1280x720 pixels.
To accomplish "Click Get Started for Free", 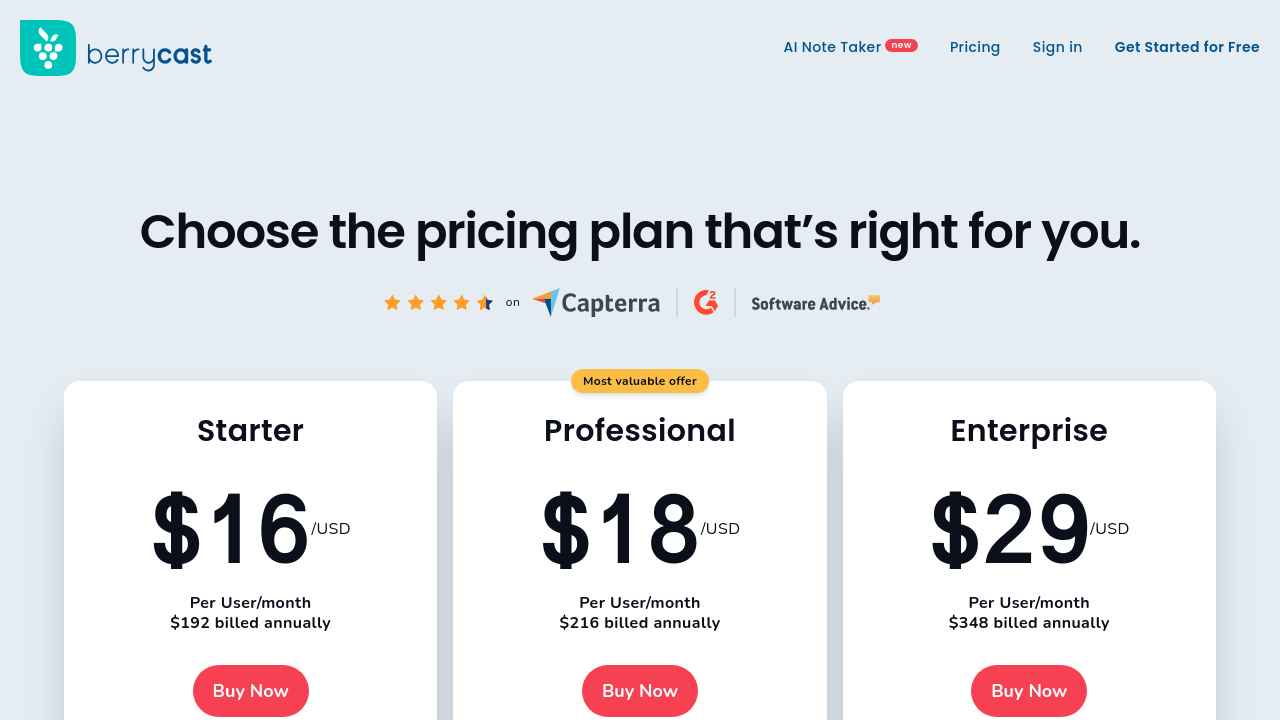I will [1187, 47].
